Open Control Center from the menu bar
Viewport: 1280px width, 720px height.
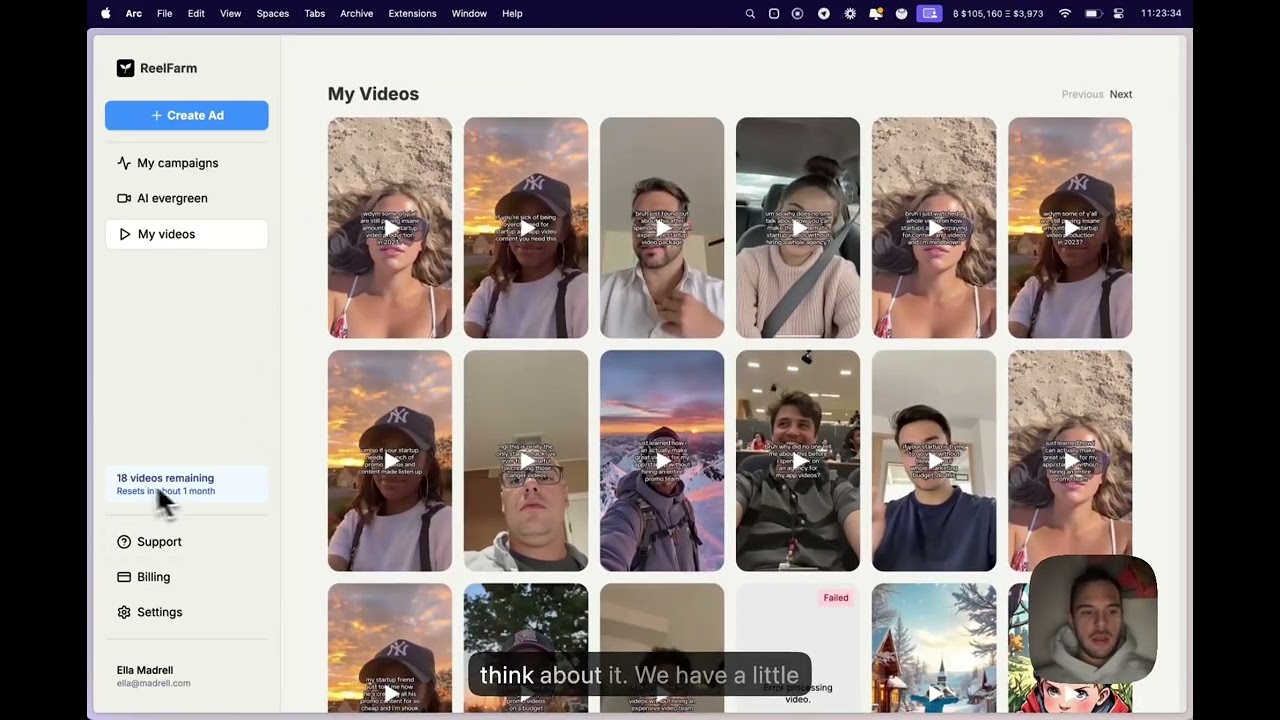point(1118,13)
